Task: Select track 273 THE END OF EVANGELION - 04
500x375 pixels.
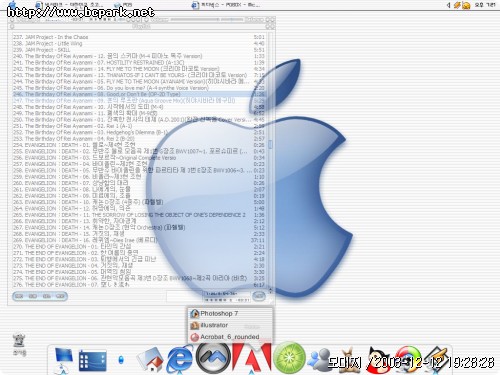Action: tap(139, 266)
